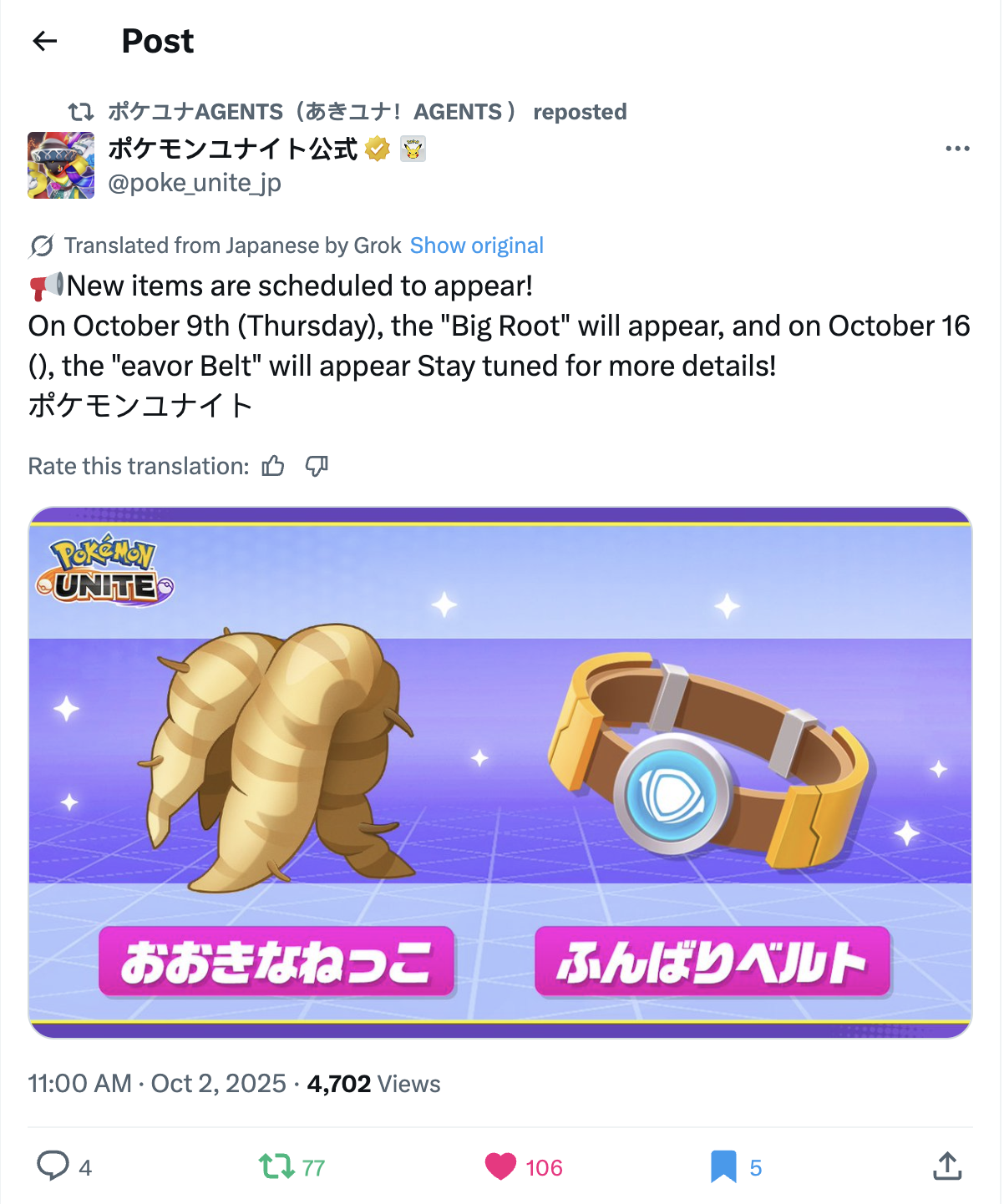Open the ポケモンユナイト公式 profile avatar

(x=61, y=165)
